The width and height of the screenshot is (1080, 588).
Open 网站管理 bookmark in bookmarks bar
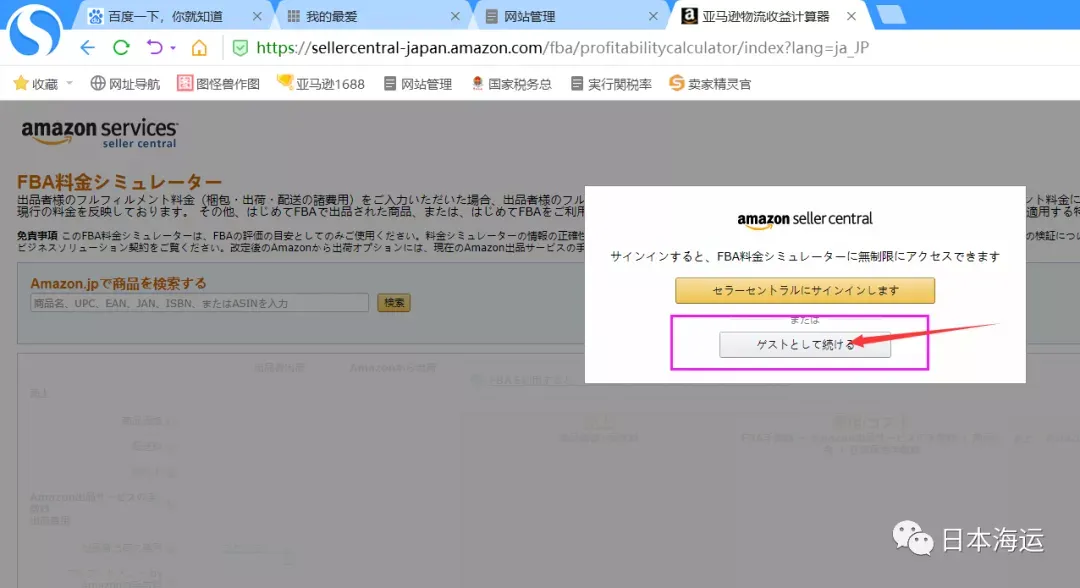[417, 84]
